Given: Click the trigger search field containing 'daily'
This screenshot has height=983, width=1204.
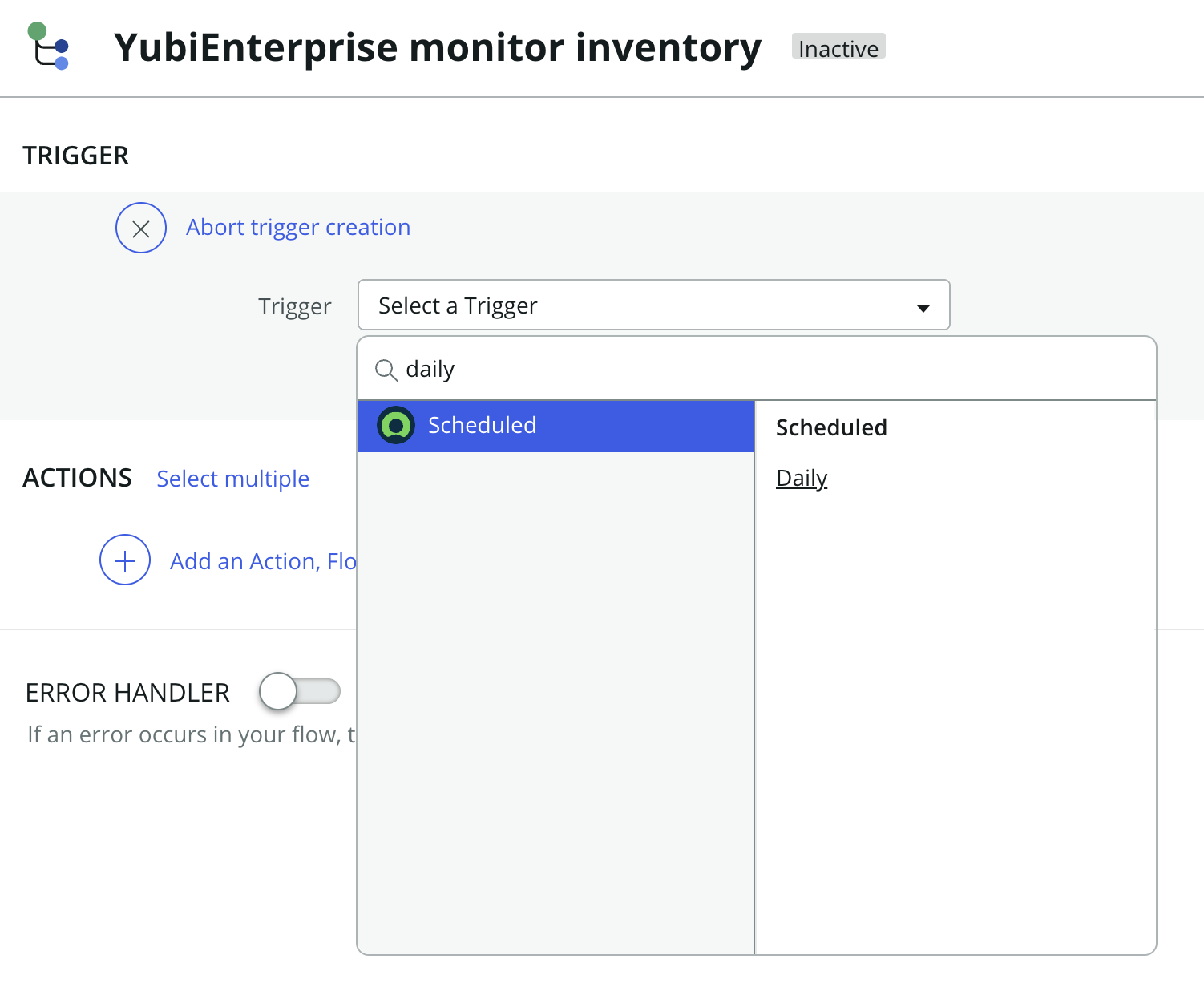Looking at the screenshot, I should (x=756, y=369).
